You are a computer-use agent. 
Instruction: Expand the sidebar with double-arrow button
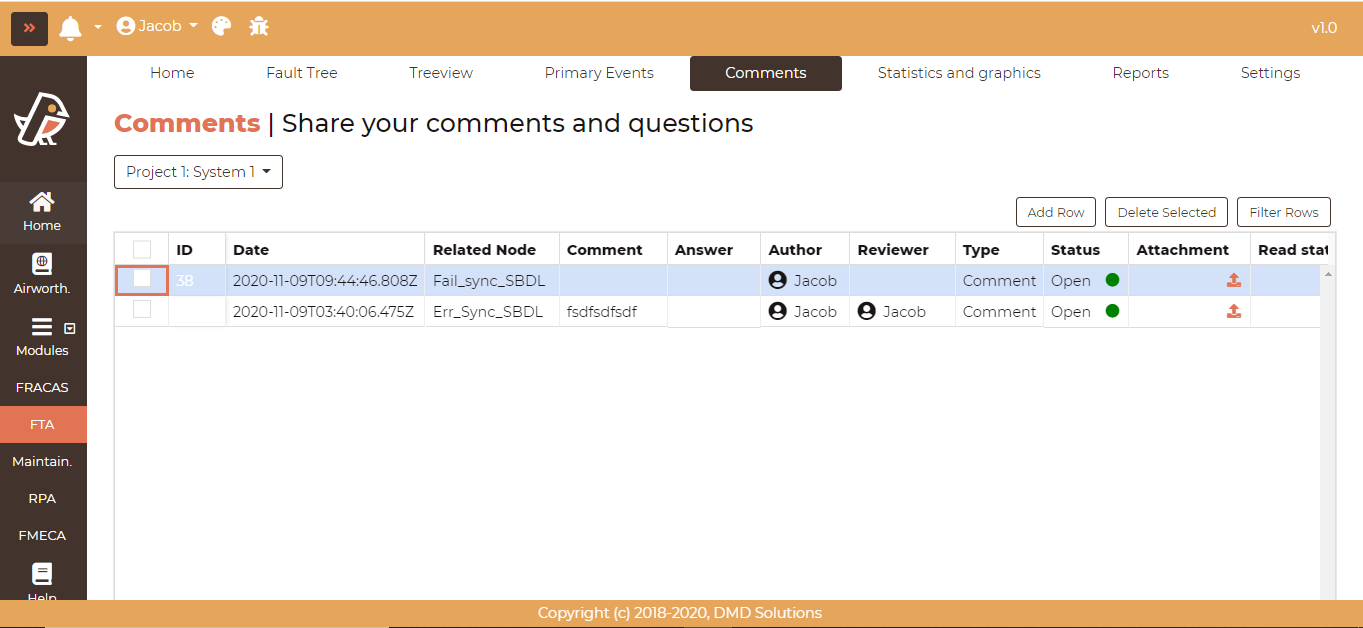click(29, 28)
